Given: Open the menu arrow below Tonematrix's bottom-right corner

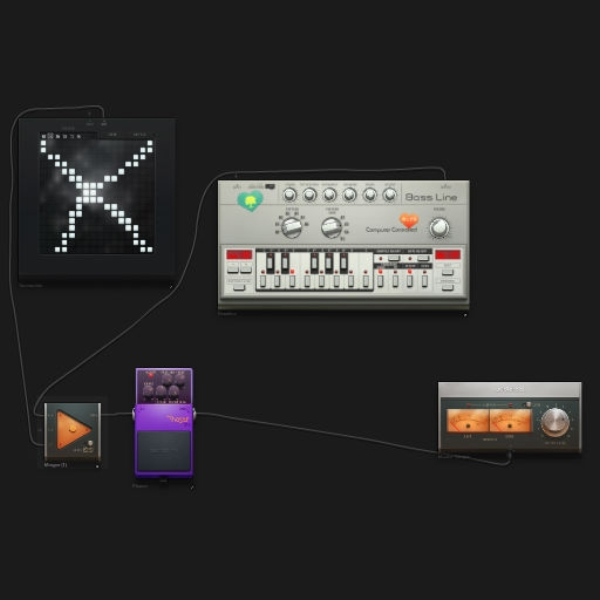Looking at the screenshot, I should (x=171, y=286).
